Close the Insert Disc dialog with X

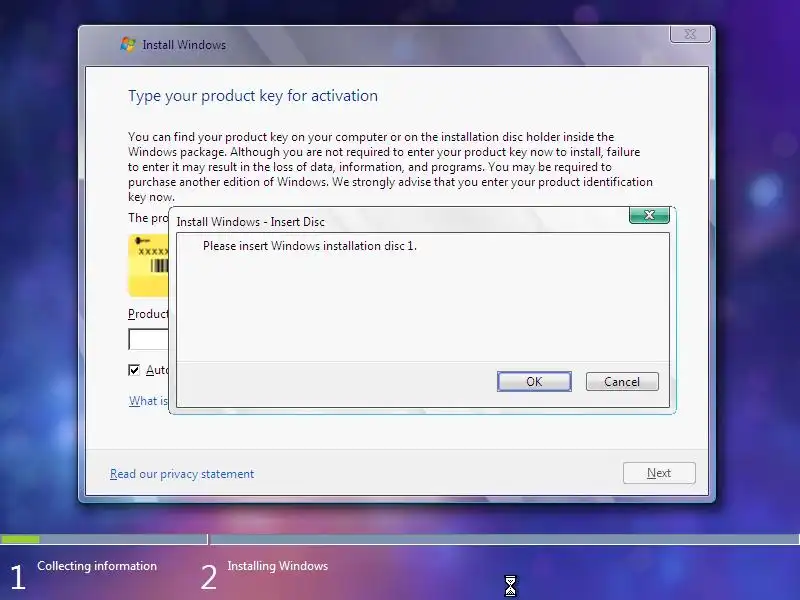(x=649, y=215)
